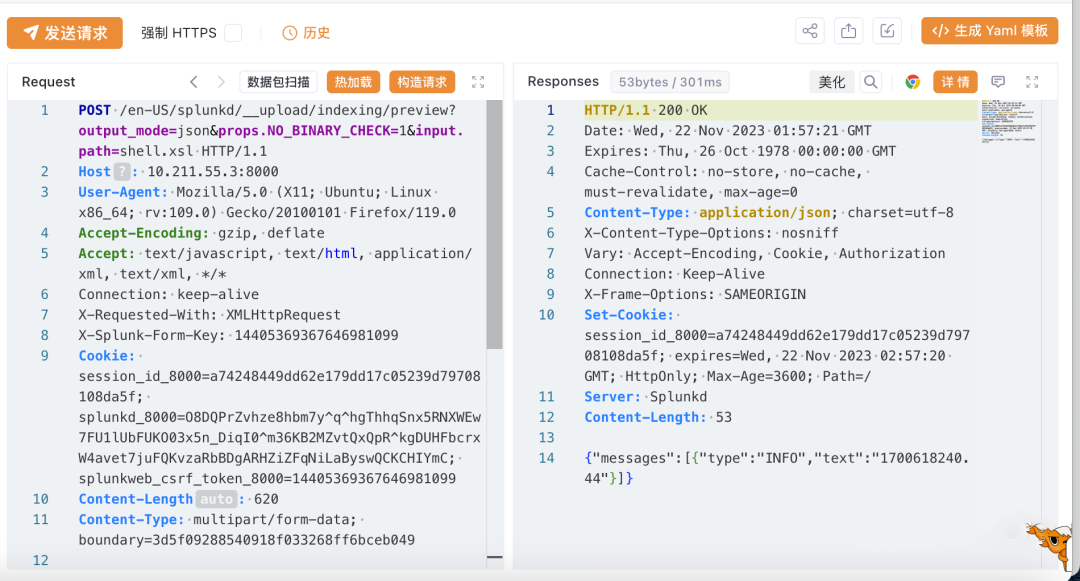Click the share icon
This screenshot has height=581, width=1080.
(810, 31)
